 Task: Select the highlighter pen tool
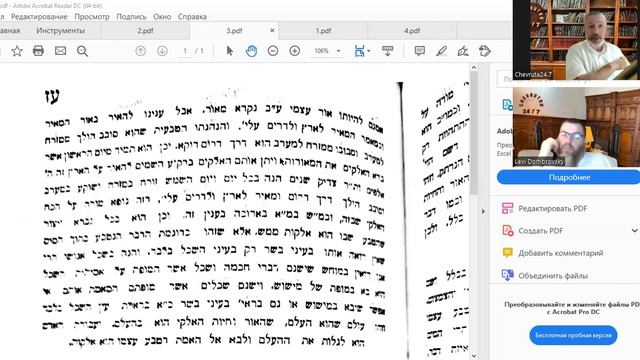[441, 51]
